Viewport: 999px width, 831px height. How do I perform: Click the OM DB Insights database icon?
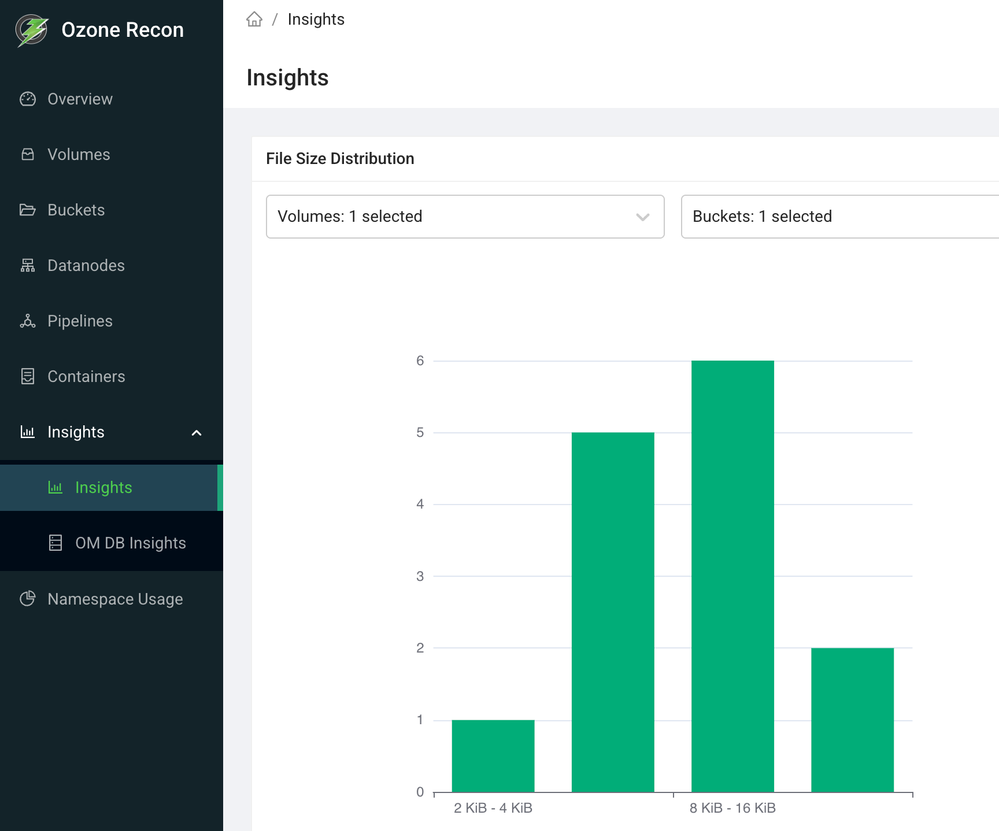(x=56, y=543)
